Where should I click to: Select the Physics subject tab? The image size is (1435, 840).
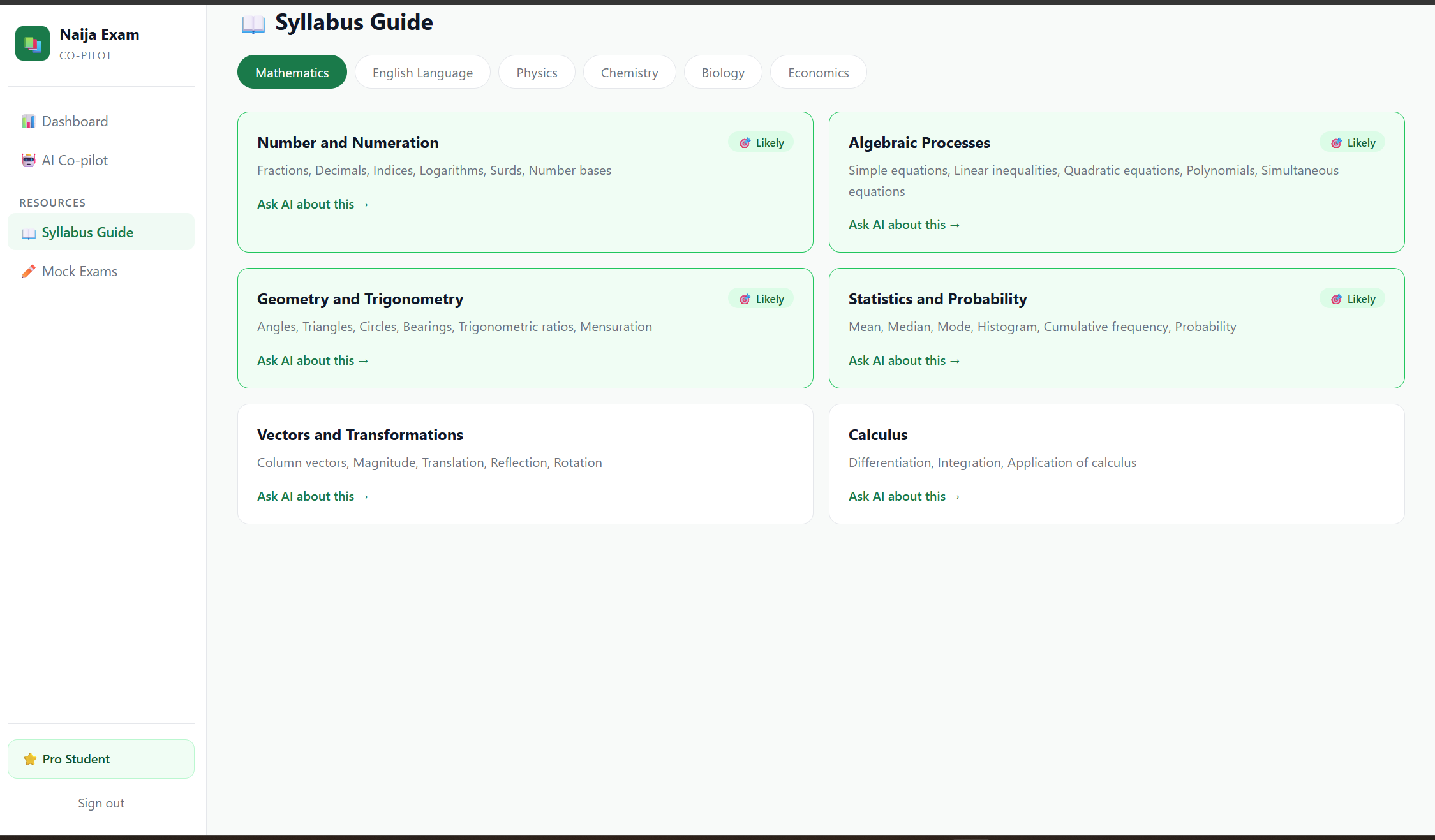coord(537,73)
